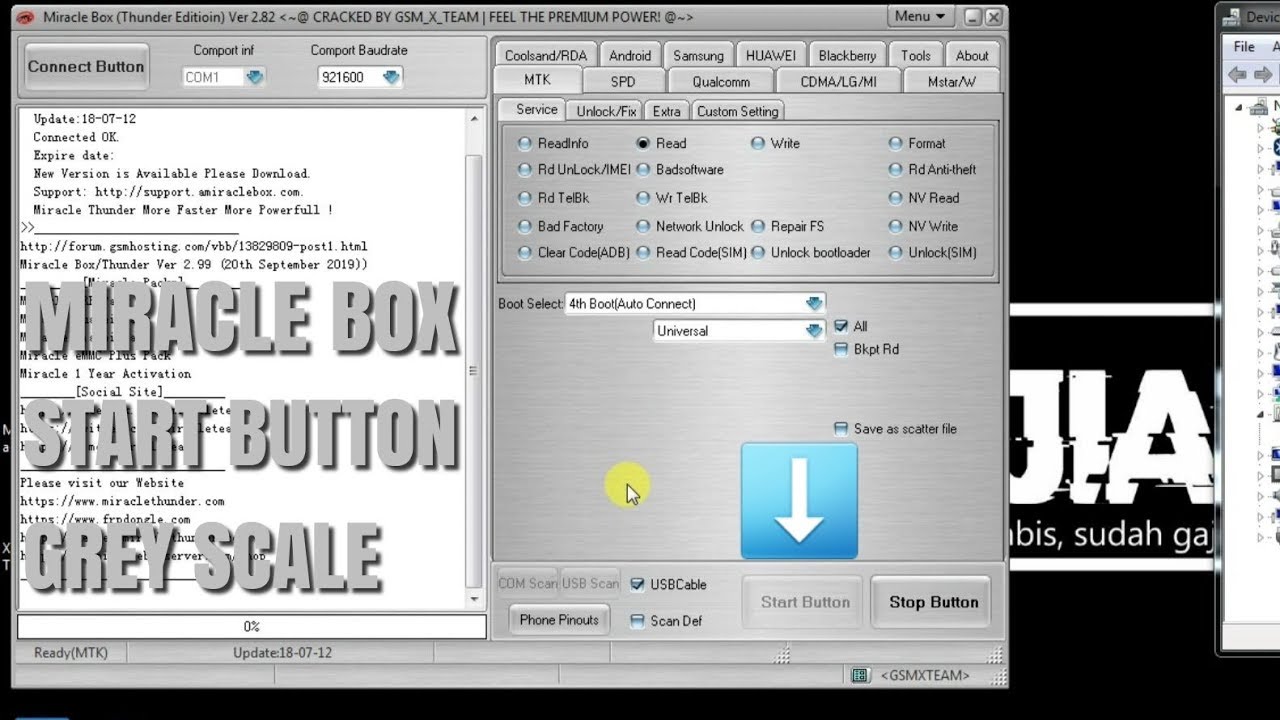Click Back arrow in Device Manager window
This screenshot has height=720, width=1280.
(x=1237, y=75)
